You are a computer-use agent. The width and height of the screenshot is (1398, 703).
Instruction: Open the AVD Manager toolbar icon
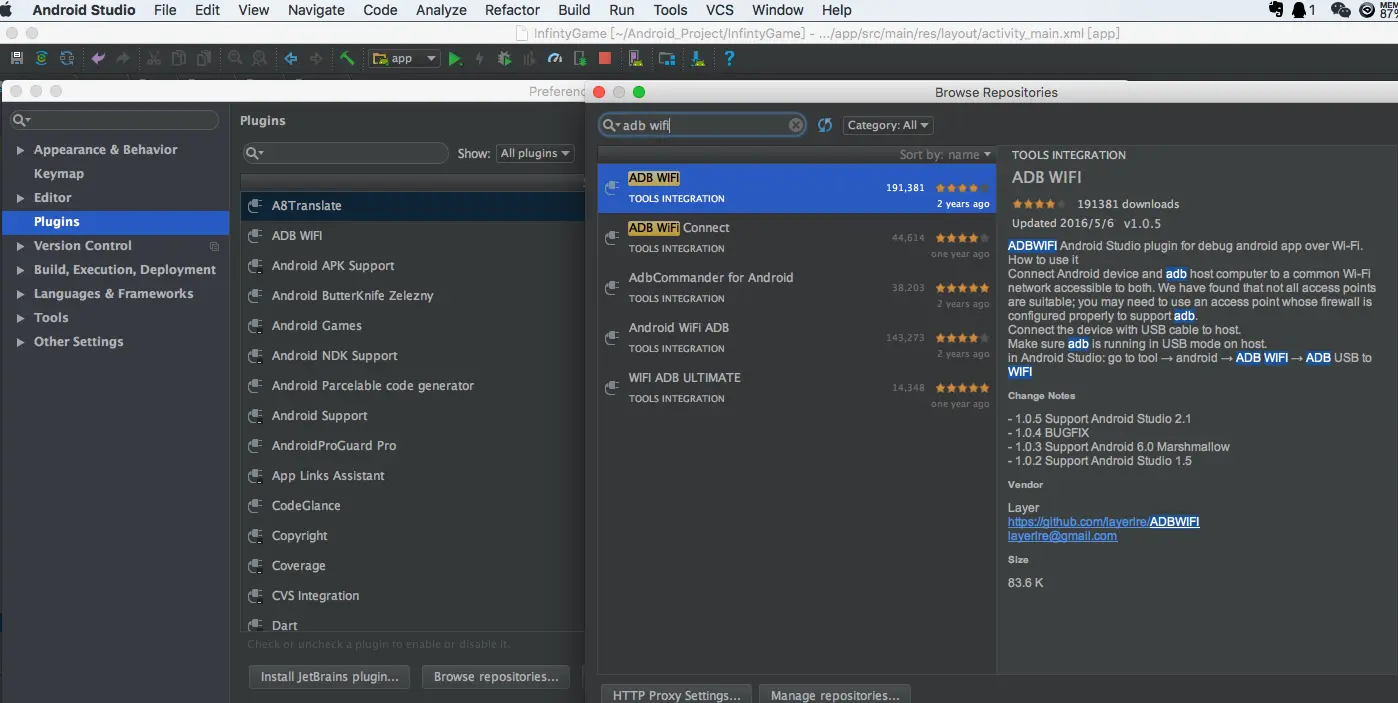click(635, 59)
